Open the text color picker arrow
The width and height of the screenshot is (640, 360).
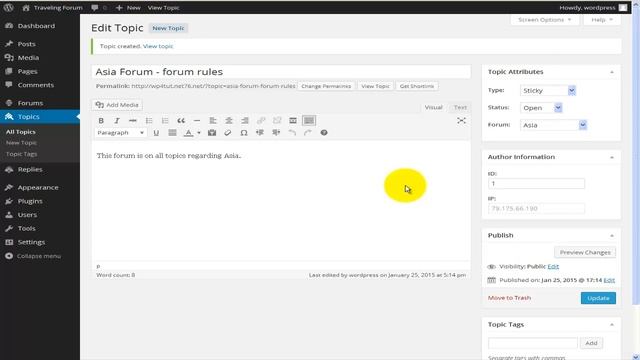click(199, 133)
